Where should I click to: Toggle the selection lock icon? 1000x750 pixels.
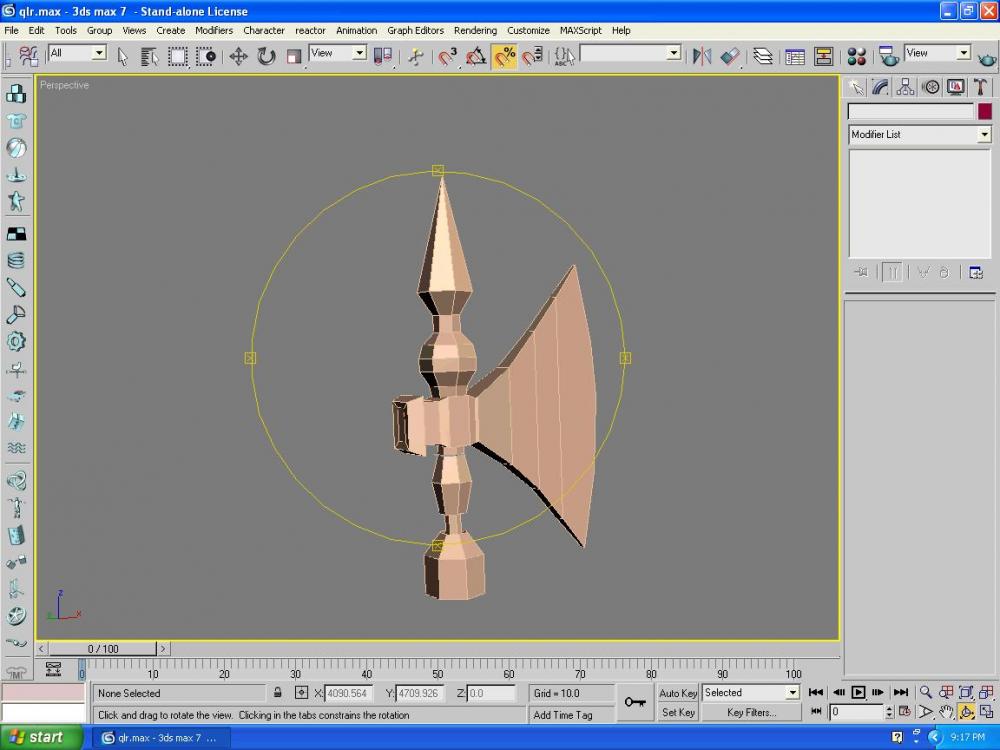click(277, 693)
